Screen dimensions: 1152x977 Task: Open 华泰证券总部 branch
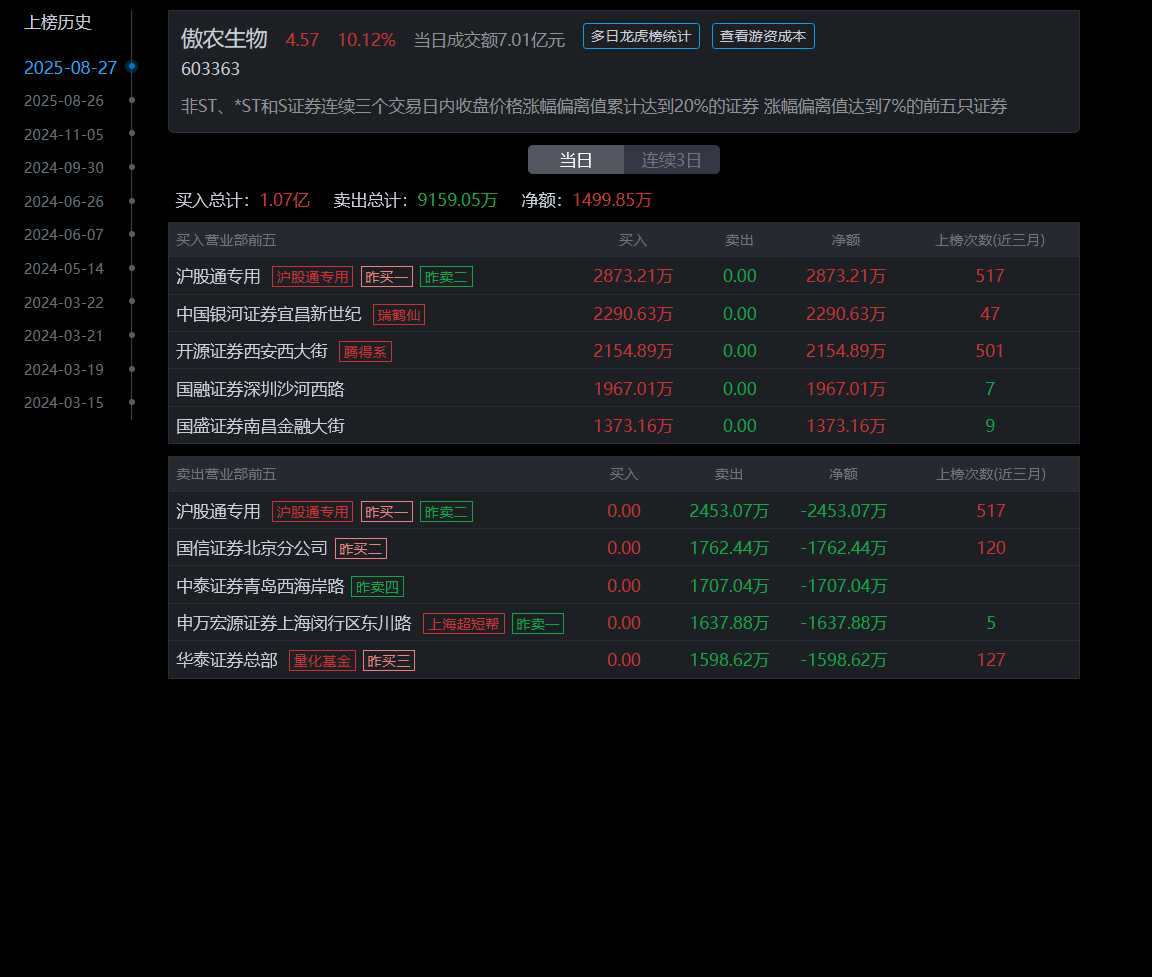point(227,660)
